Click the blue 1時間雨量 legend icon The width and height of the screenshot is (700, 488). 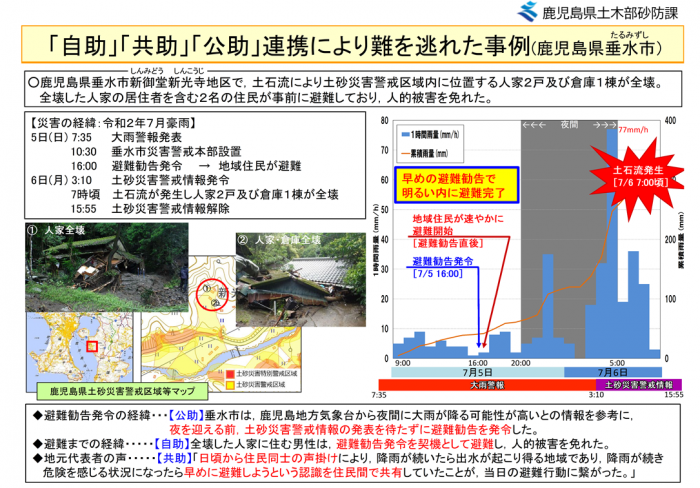[x=405, y=131]
